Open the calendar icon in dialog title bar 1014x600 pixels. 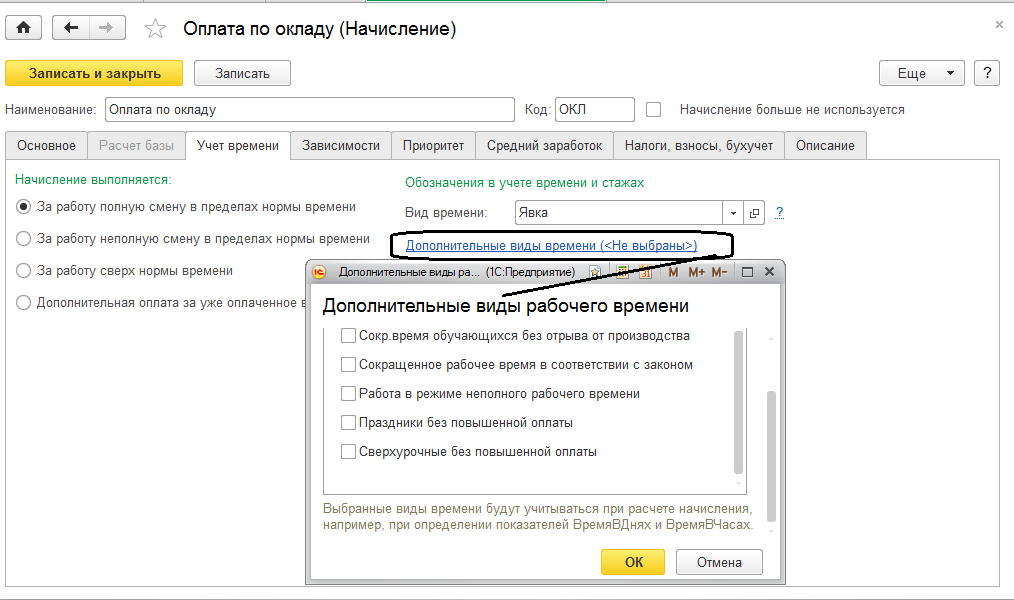645,272
